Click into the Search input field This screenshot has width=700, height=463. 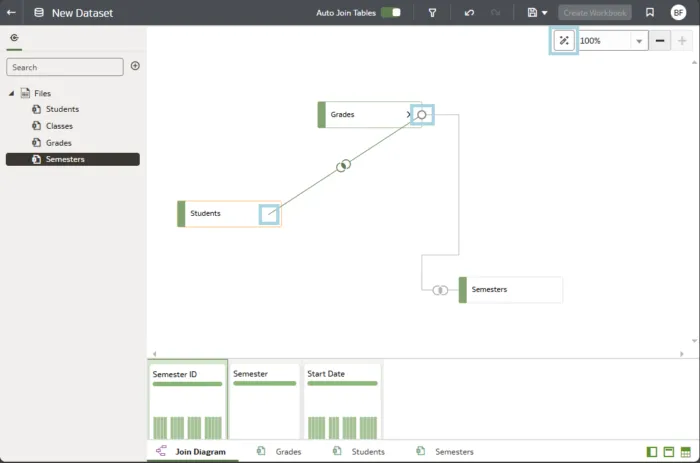click(x=65, y=67)
